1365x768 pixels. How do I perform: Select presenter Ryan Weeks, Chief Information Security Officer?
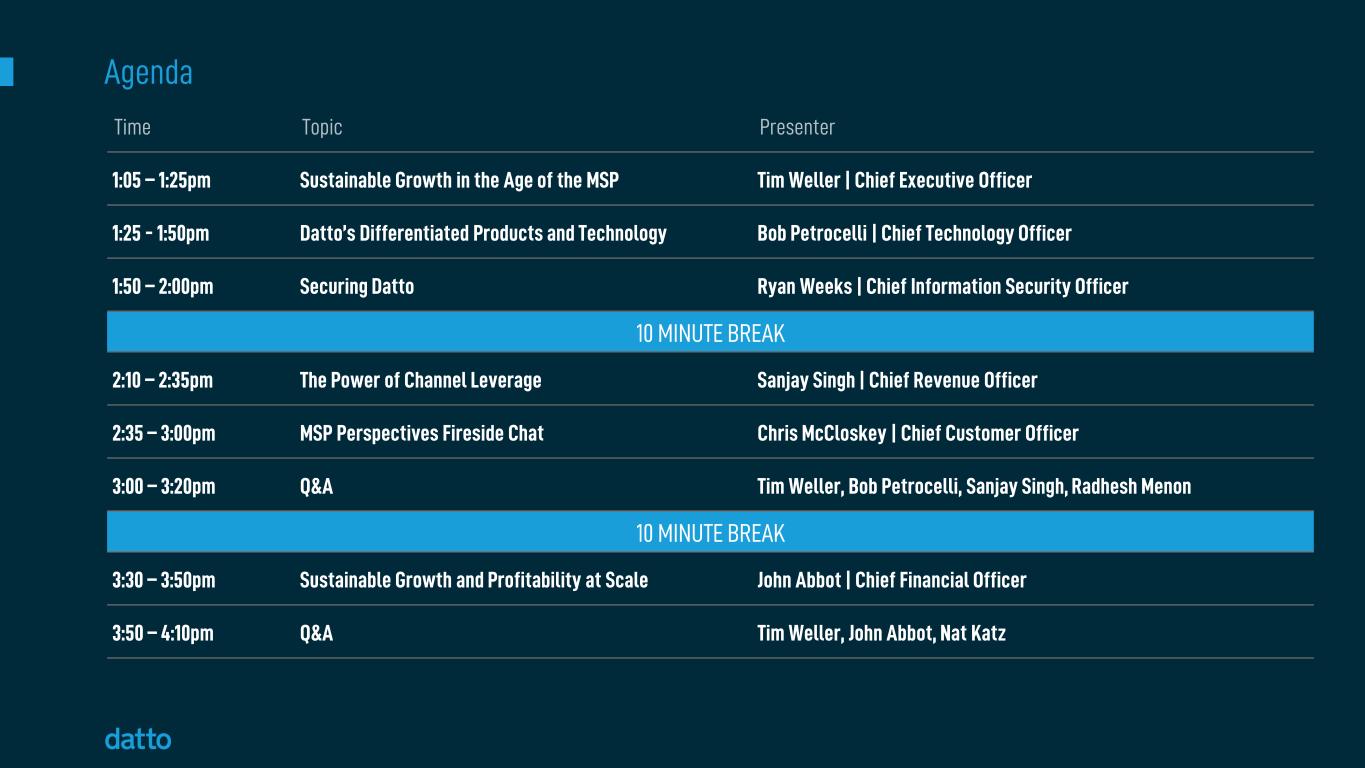coord(942,287)
